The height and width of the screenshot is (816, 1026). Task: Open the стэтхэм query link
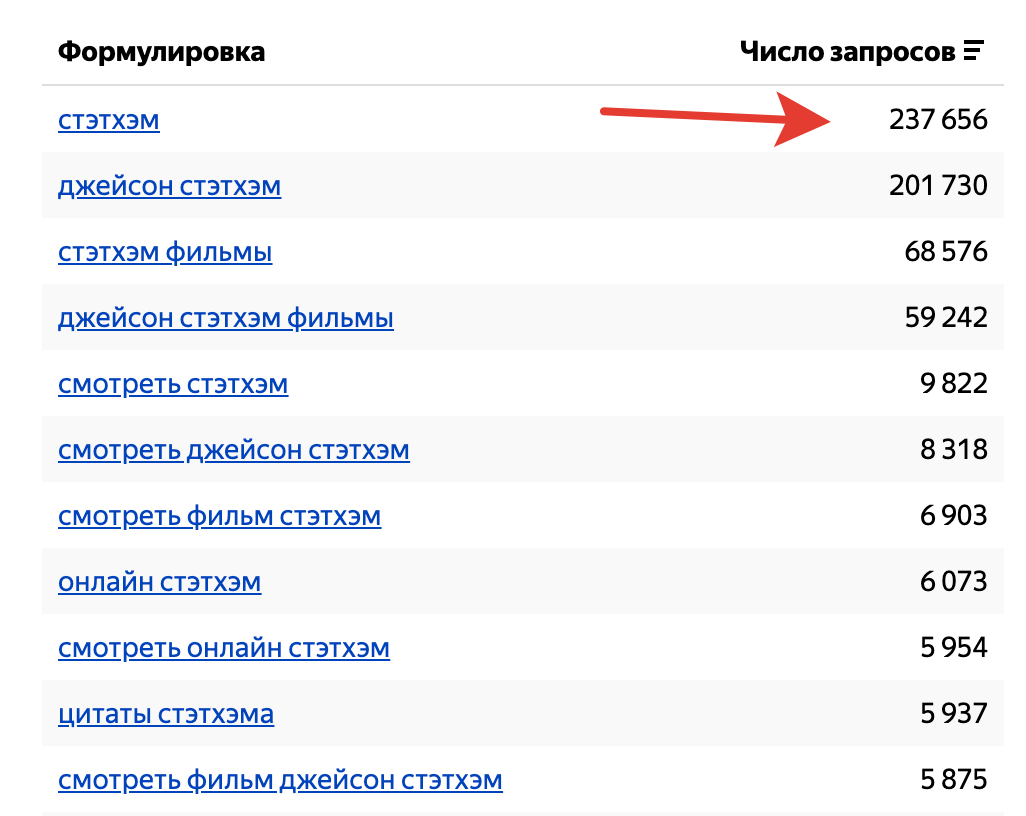point(109,121)
